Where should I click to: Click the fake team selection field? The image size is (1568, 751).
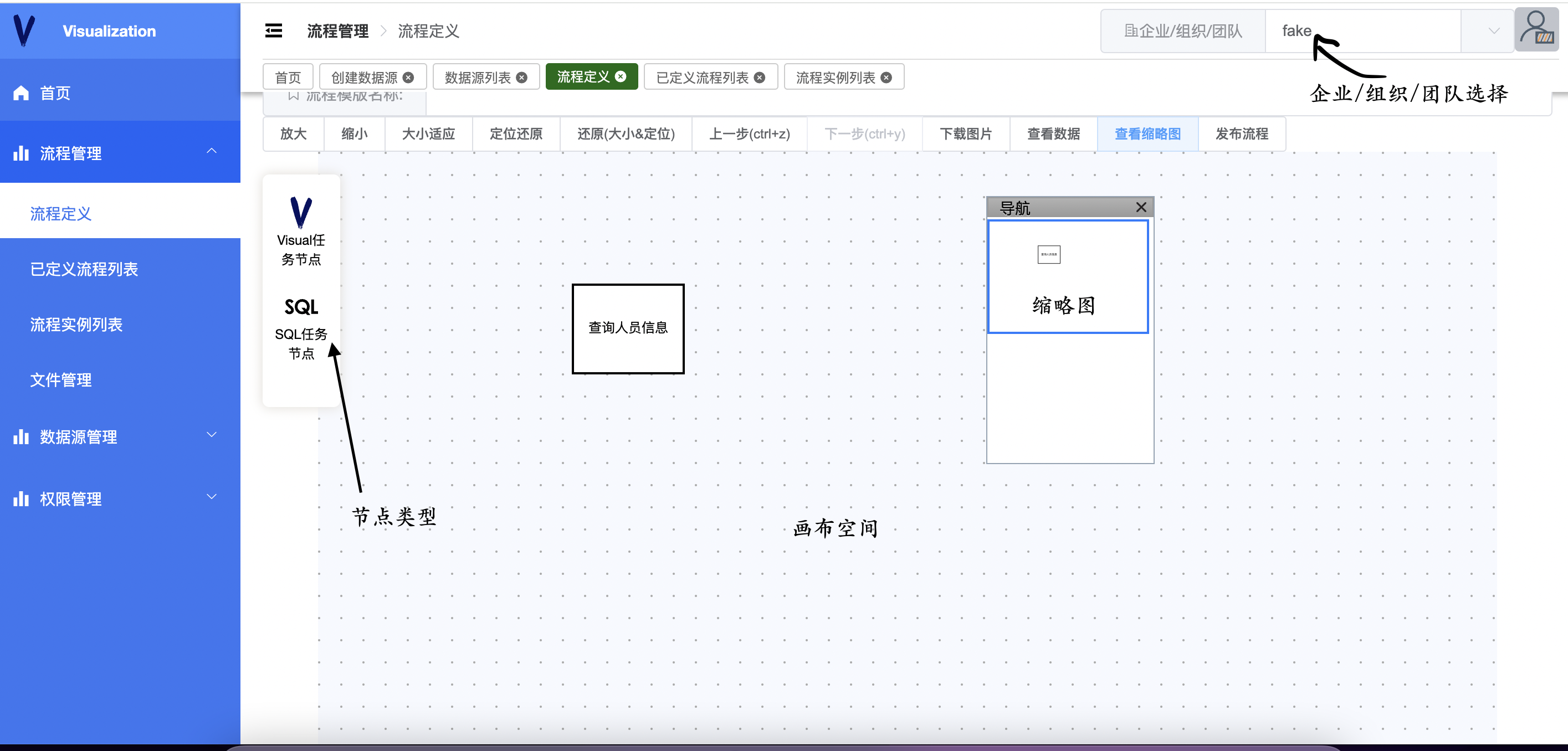[1363, 31]
